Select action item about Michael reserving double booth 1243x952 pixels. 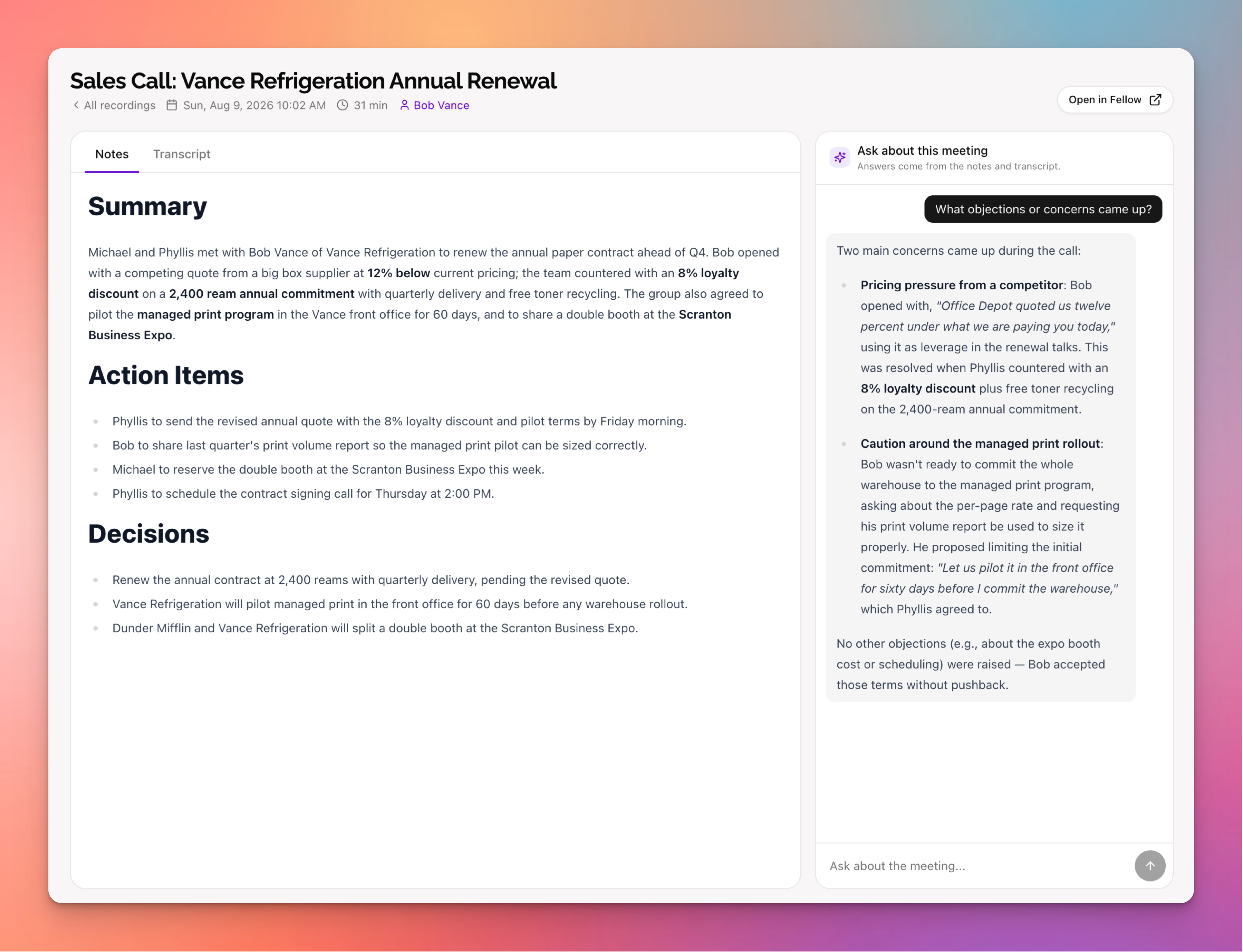pos(328,469)
